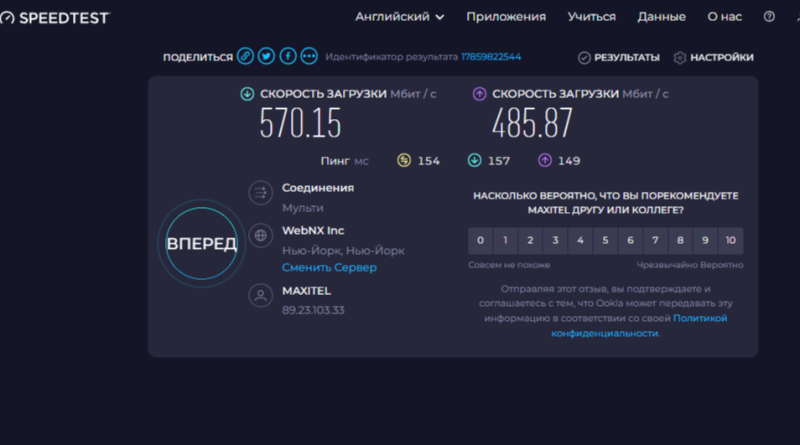Click the download speed arrow icon

[x=247, y=94]
